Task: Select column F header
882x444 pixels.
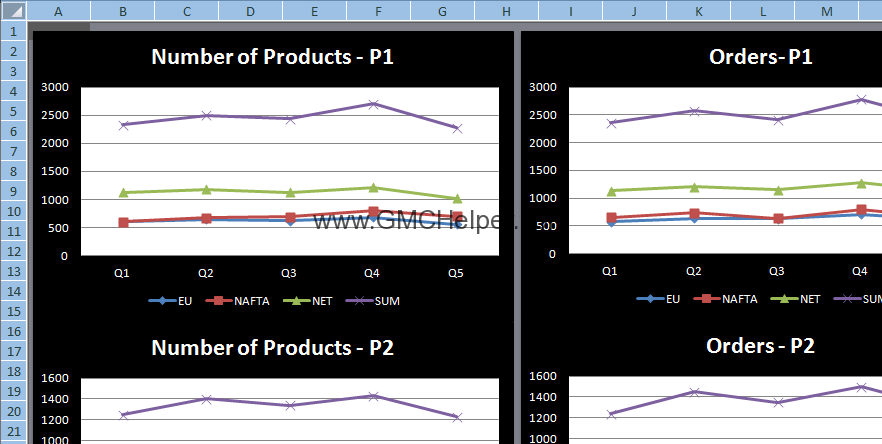Action: 378,10
